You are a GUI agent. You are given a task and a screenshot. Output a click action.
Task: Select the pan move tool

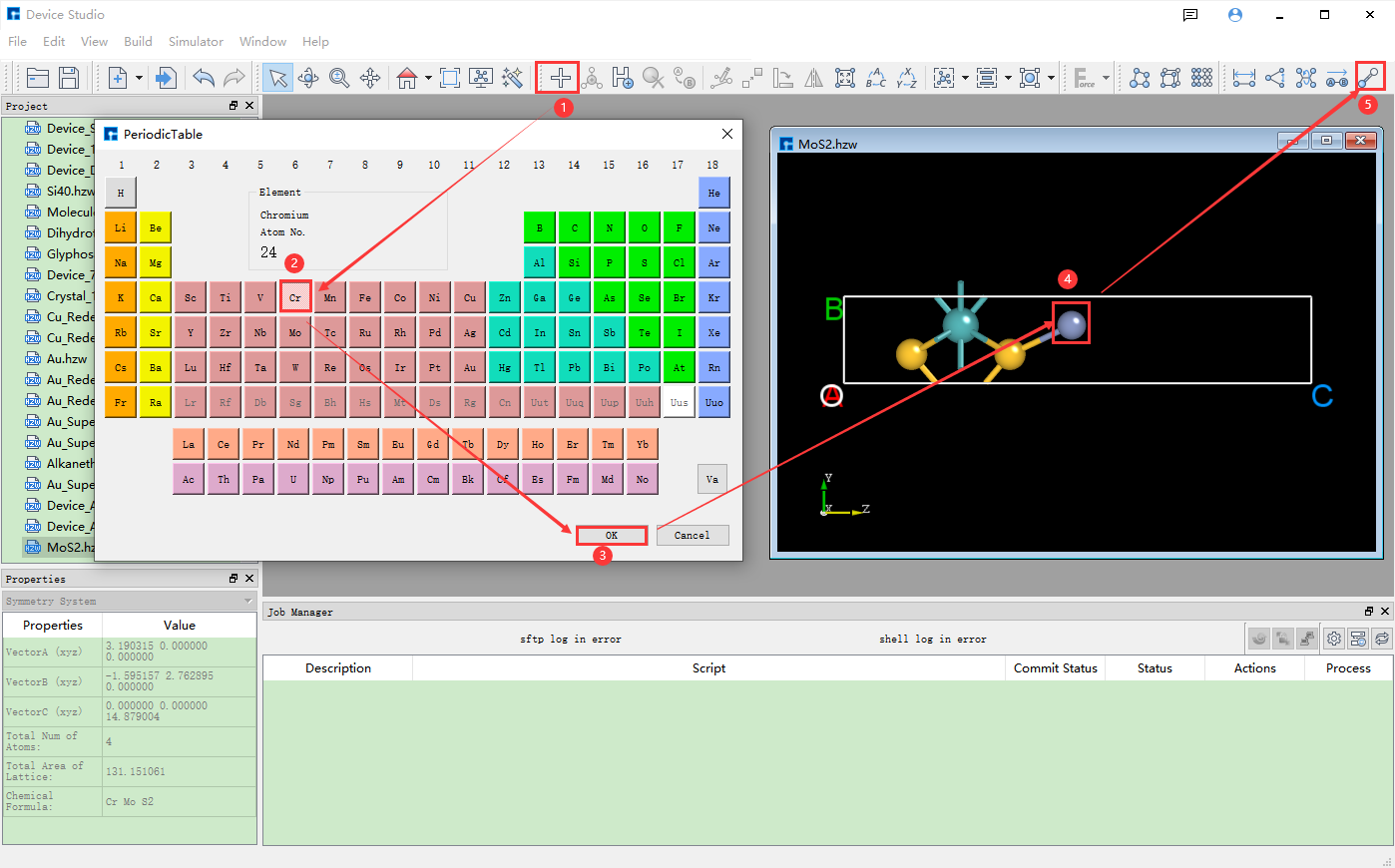[370, 78]
